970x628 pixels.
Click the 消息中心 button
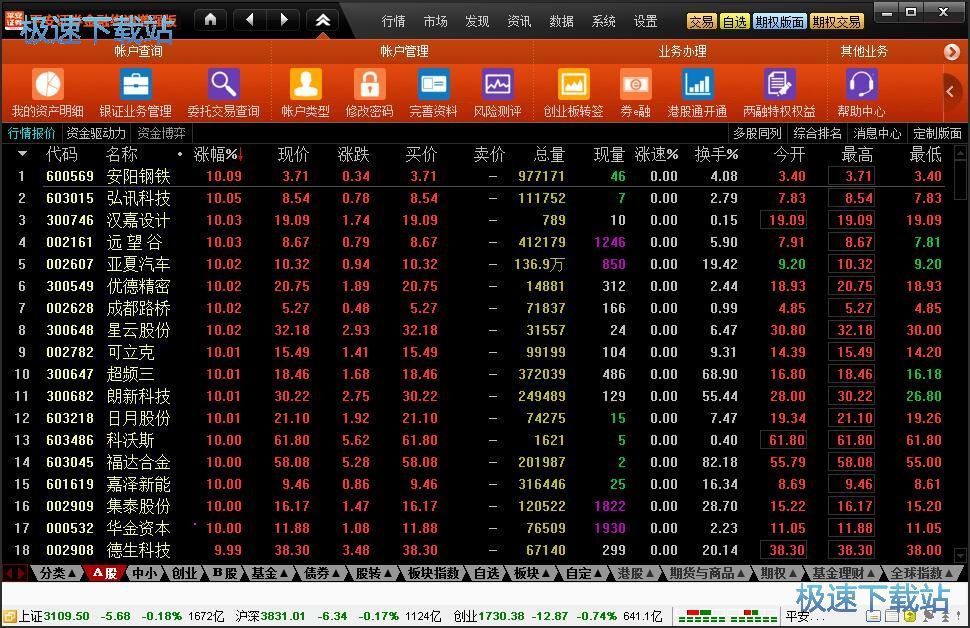877,133
